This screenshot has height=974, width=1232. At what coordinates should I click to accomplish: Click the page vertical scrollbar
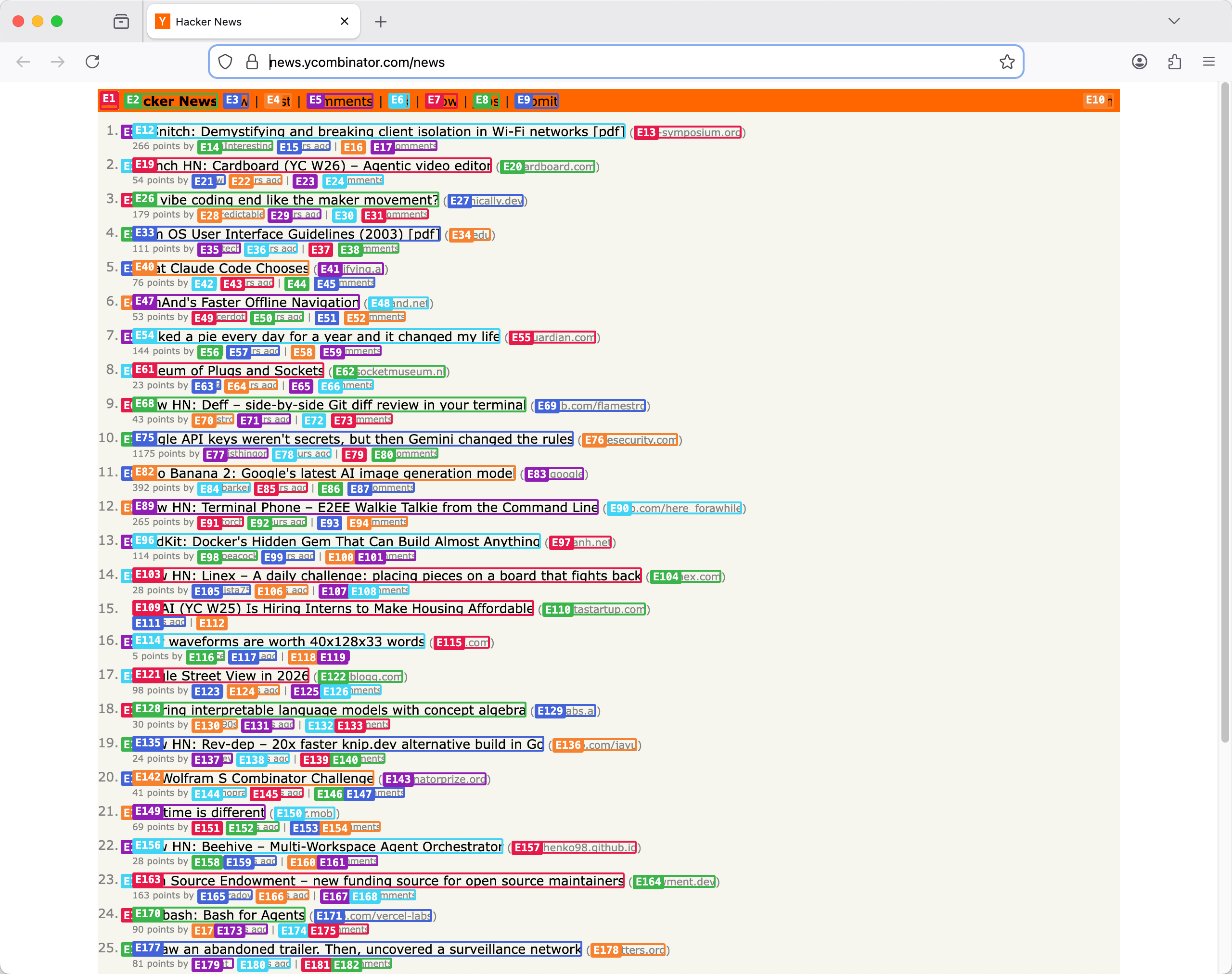tap(1224, 410)
